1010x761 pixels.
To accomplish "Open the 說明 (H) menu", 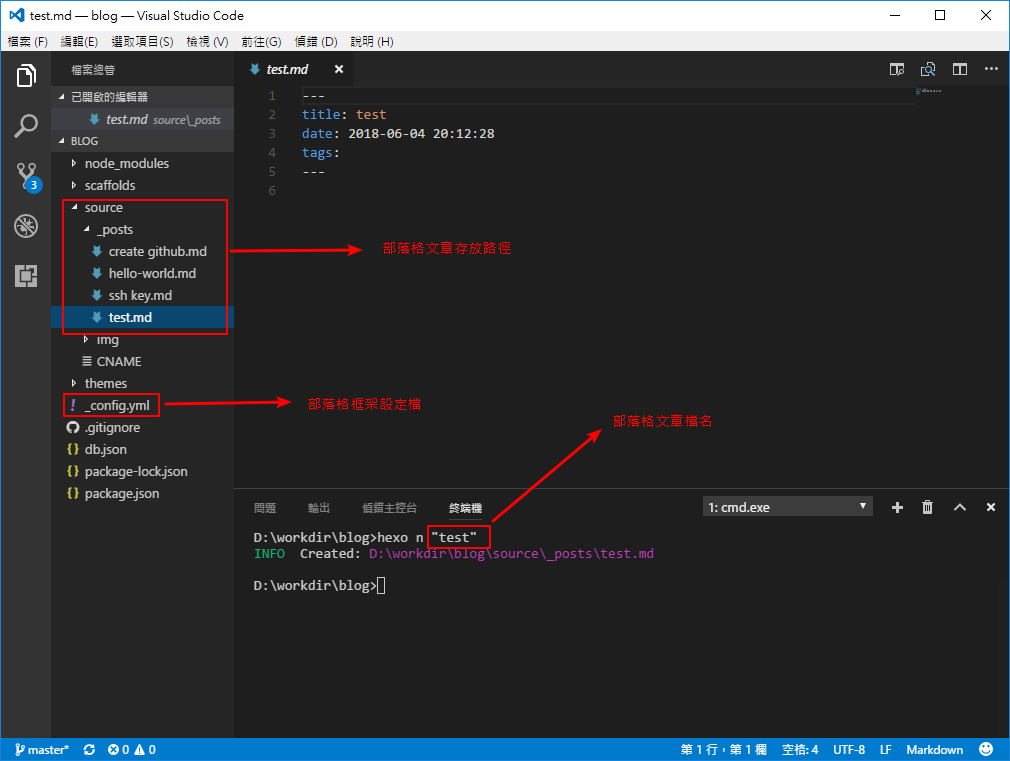I will tap(372, 41).
